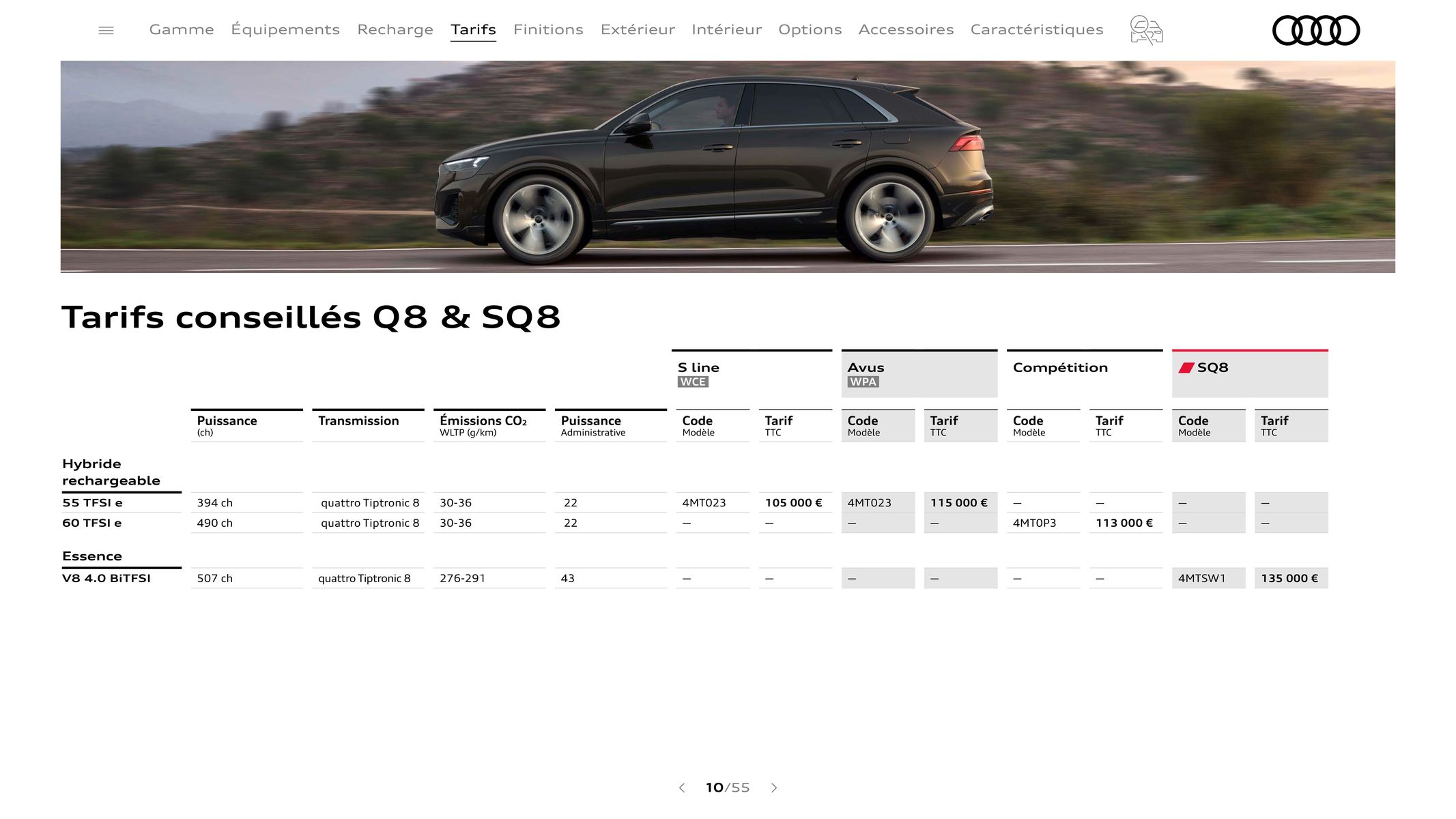The image size is (1456, 819).
Task: Click the 113 000 € price
Action: (1124, 523)
